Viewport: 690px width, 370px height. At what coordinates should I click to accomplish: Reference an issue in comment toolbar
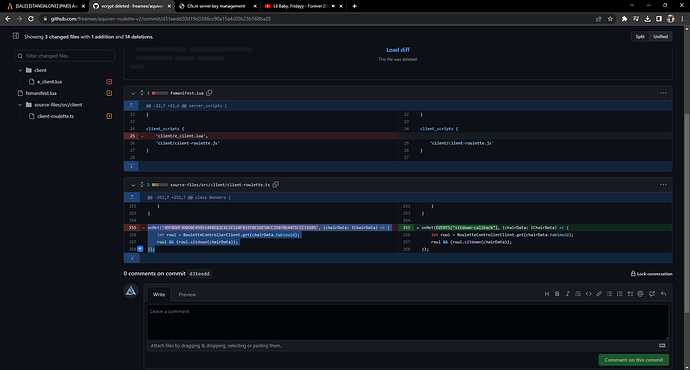(652, 294)
